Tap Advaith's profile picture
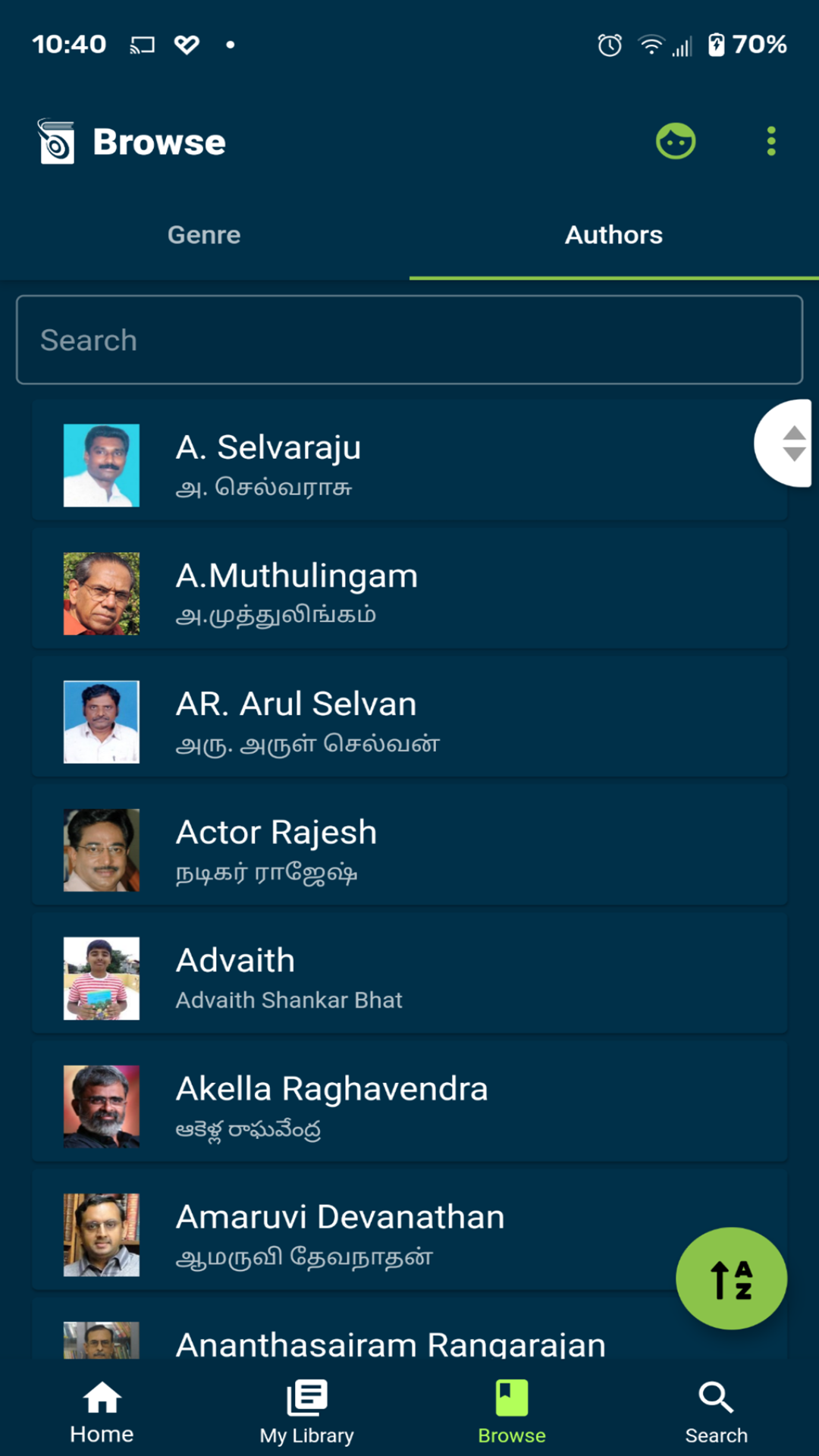The height and width of the screenshot is (1456, 819). click(102, 978)
